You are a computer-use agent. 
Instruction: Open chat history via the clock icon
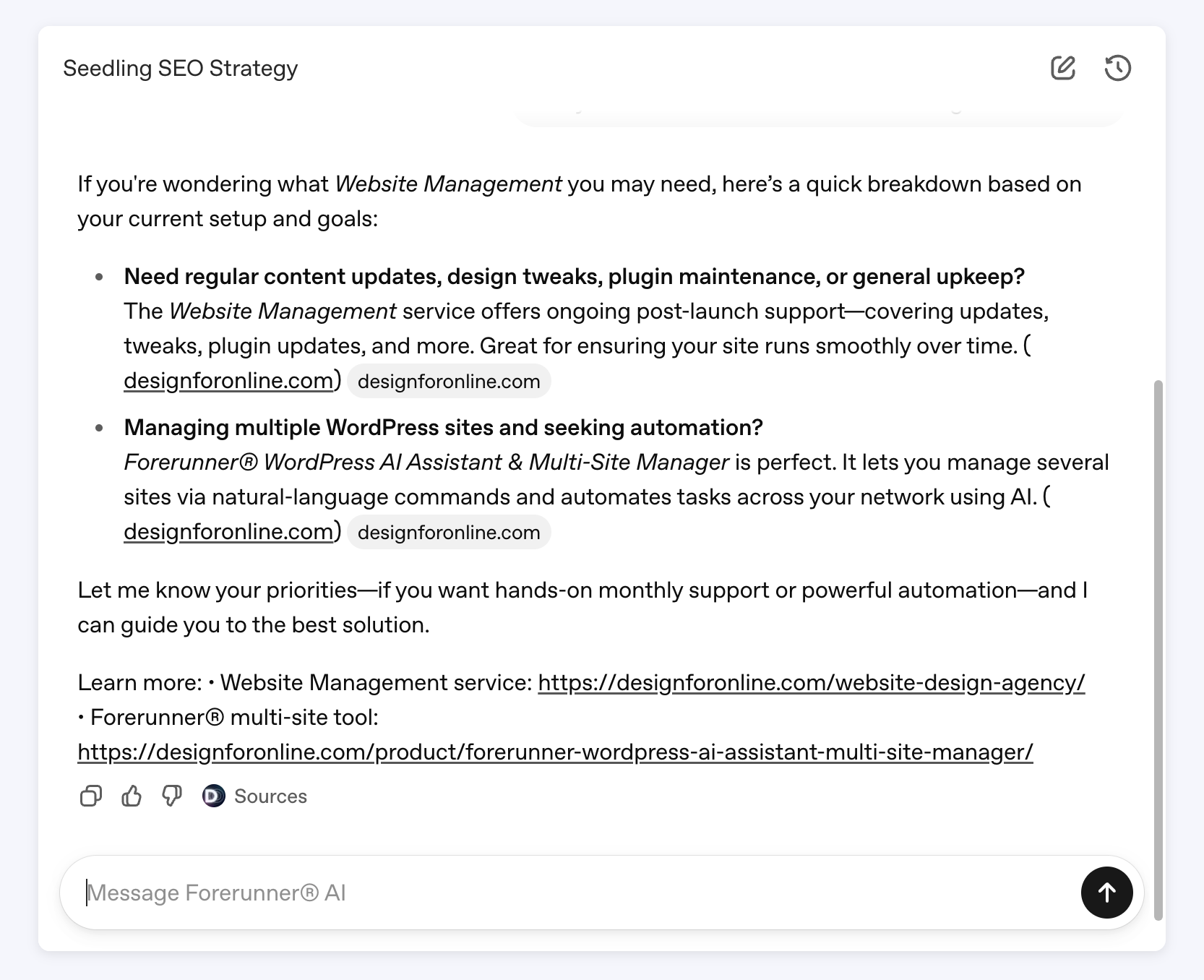click(1117, 68)
